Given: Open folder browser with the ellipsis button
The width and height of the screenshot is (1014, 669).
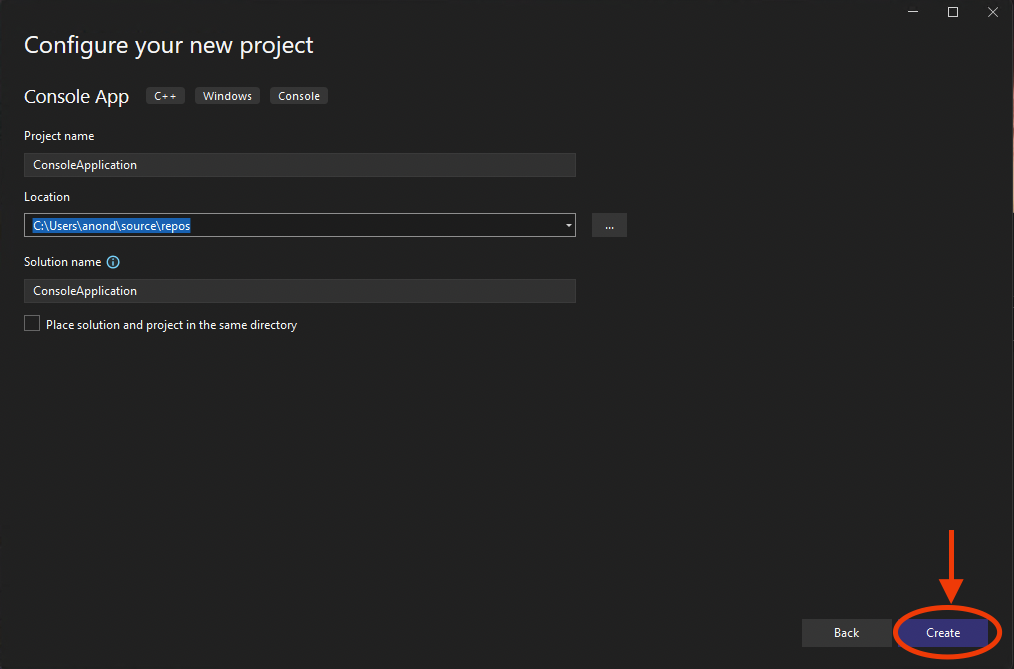Looking at the screenshot, I should coord(609,225).
